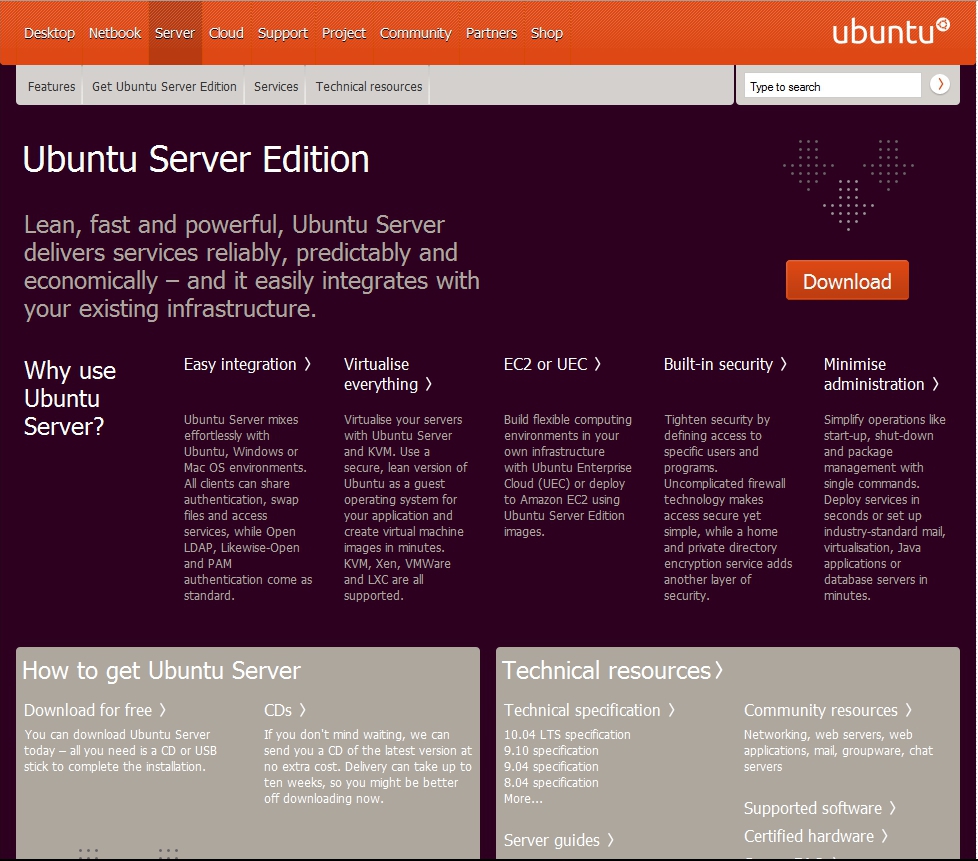Go to the Community page
This screenshot has width=978, height=861.
pyautogui.click(x=415, y=33)
